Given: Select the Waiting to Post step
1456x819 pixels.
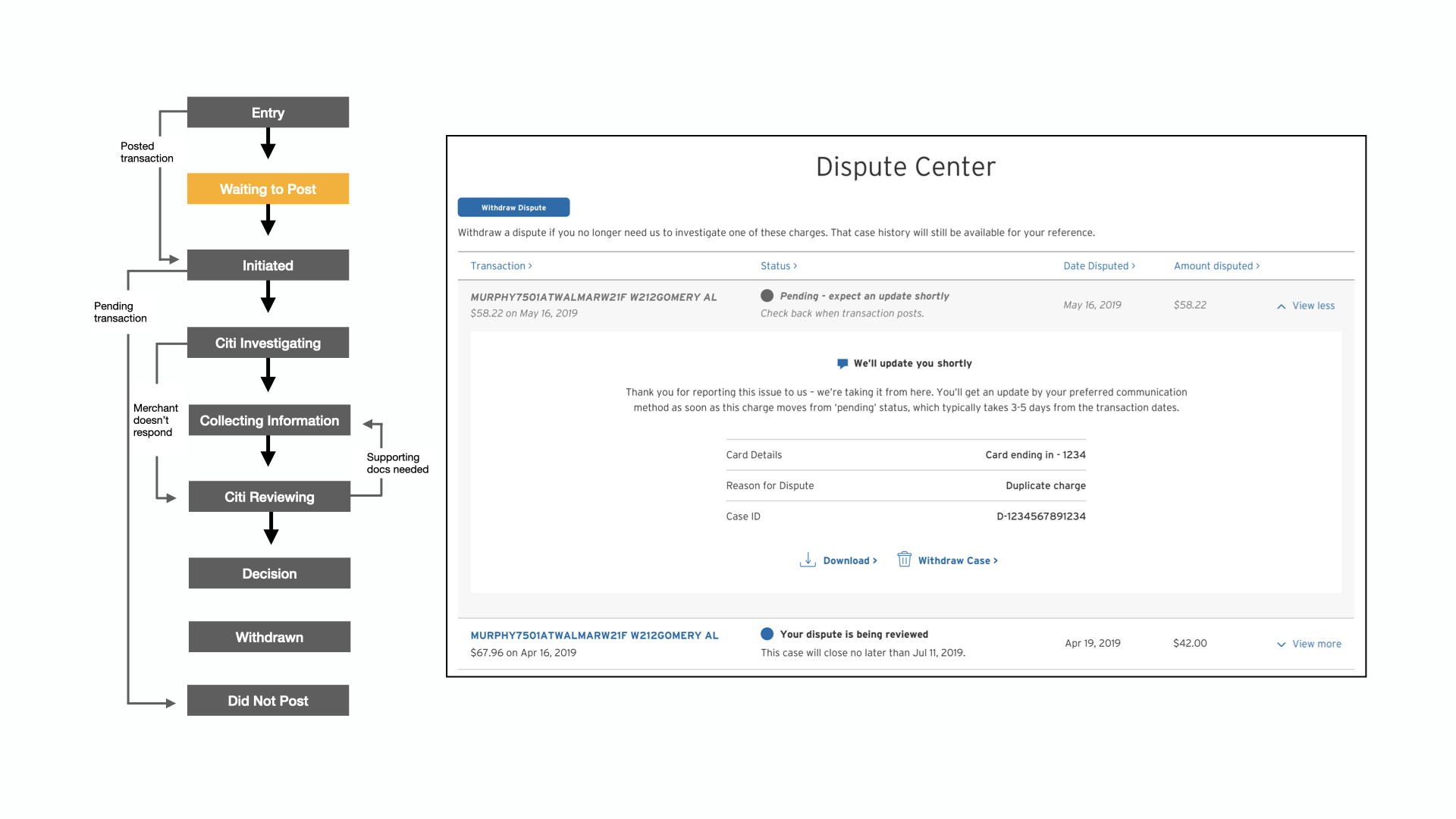Looking at the screenshot, I should coord(268,189).
